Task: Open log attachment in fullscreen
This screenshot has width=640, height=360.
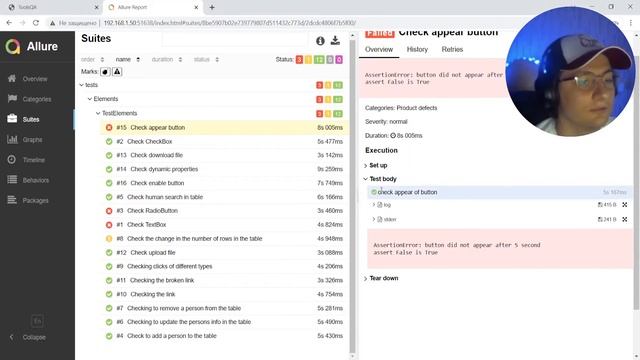Action: tap(624, 205)
